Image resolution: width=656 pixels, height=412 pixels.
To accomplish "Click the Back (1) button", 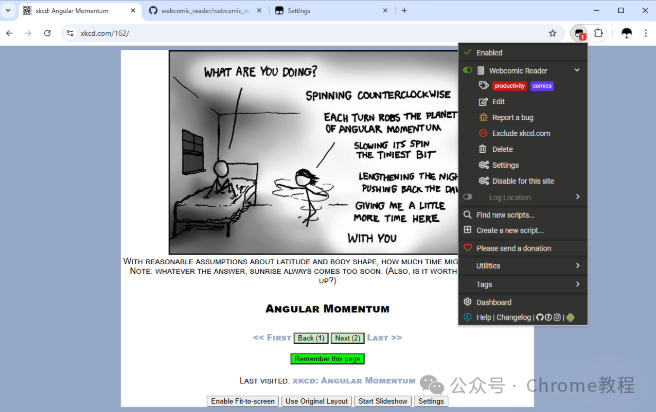I will click(311, 338).
